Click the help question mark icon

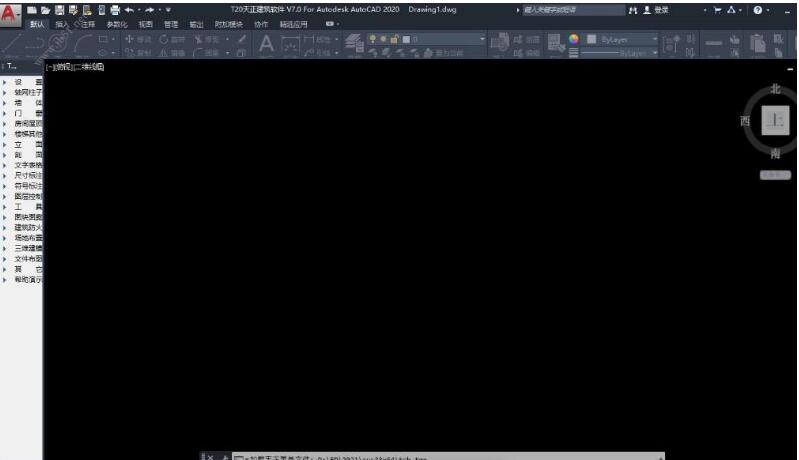tap(757, 9)
